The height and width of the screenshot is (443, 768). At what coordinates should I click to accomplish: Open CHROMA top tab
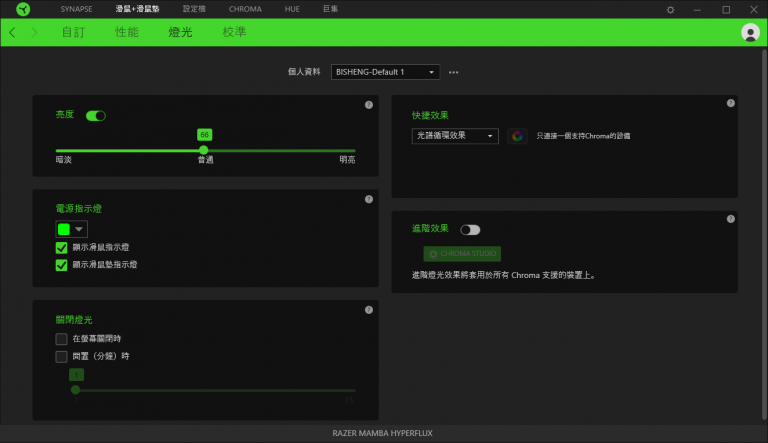click(x=245, y=9)
